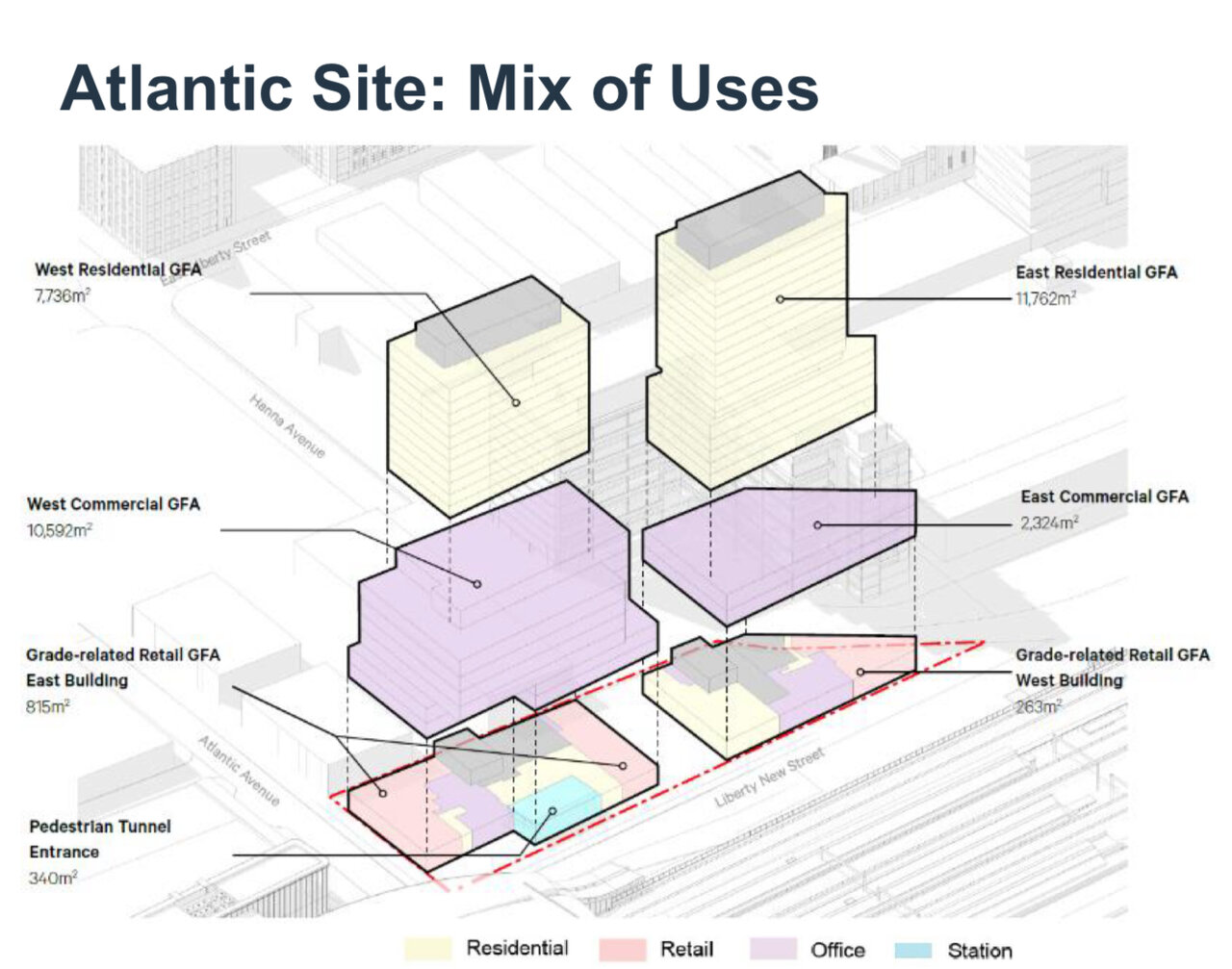Viewport: 1232px width, 969px height.
Task: Click the east purple commercial building block
Action: click(x=780, y=548)
